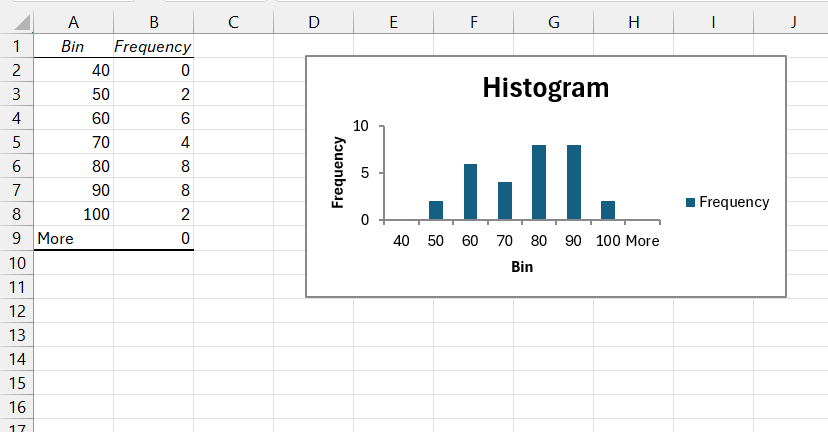
Task: Select row 12 header
Action: tap(17, 311)
